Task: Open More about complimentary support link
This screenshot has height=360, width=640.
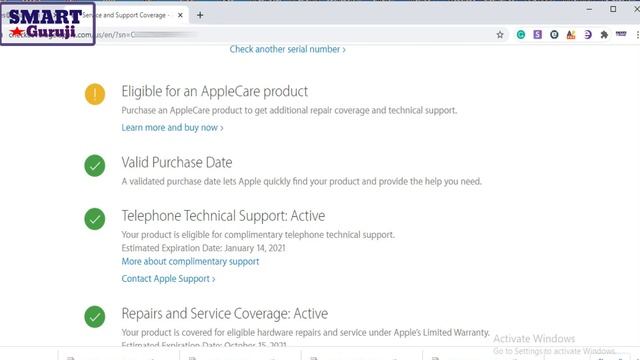Action: [x=190, y=262]
